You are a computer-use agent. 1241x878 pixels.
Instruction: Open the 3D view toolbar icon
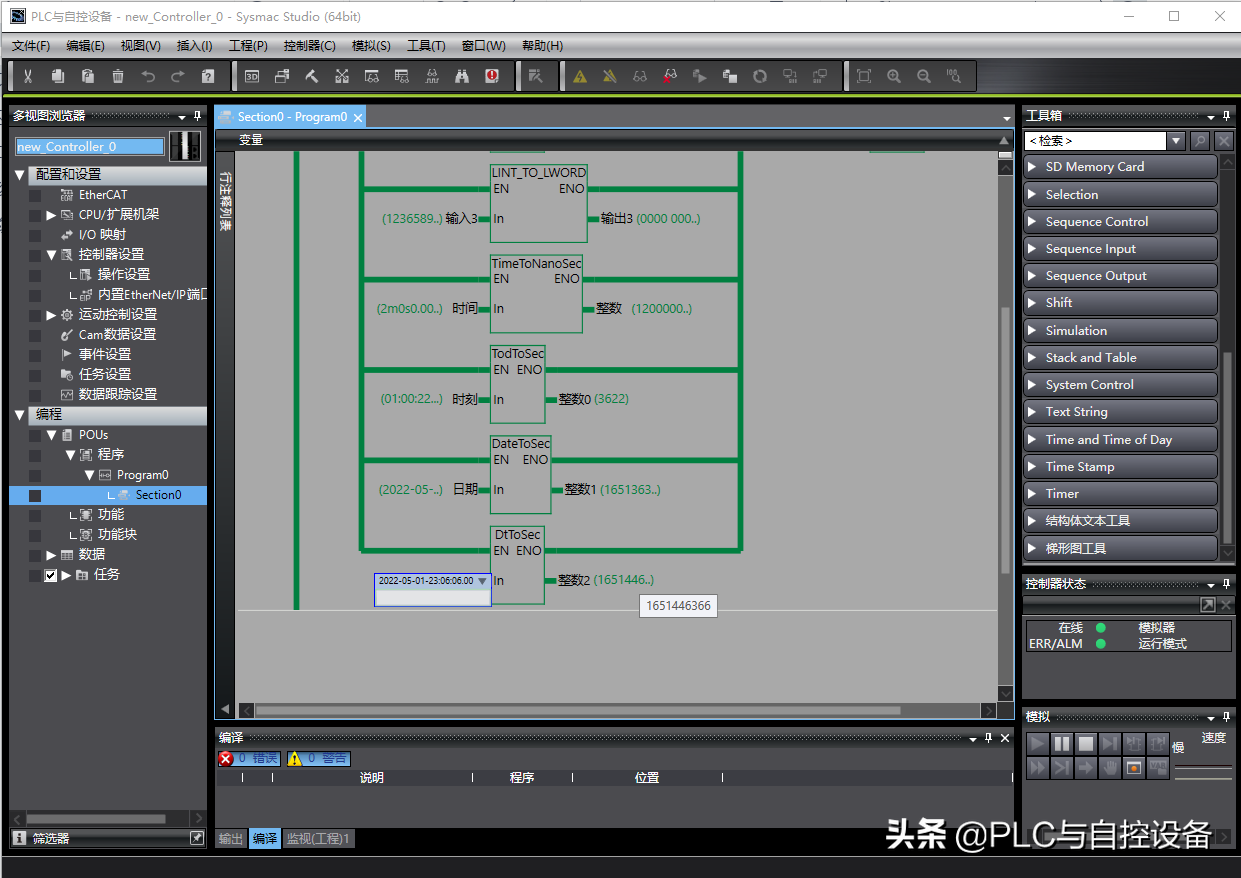252,76
